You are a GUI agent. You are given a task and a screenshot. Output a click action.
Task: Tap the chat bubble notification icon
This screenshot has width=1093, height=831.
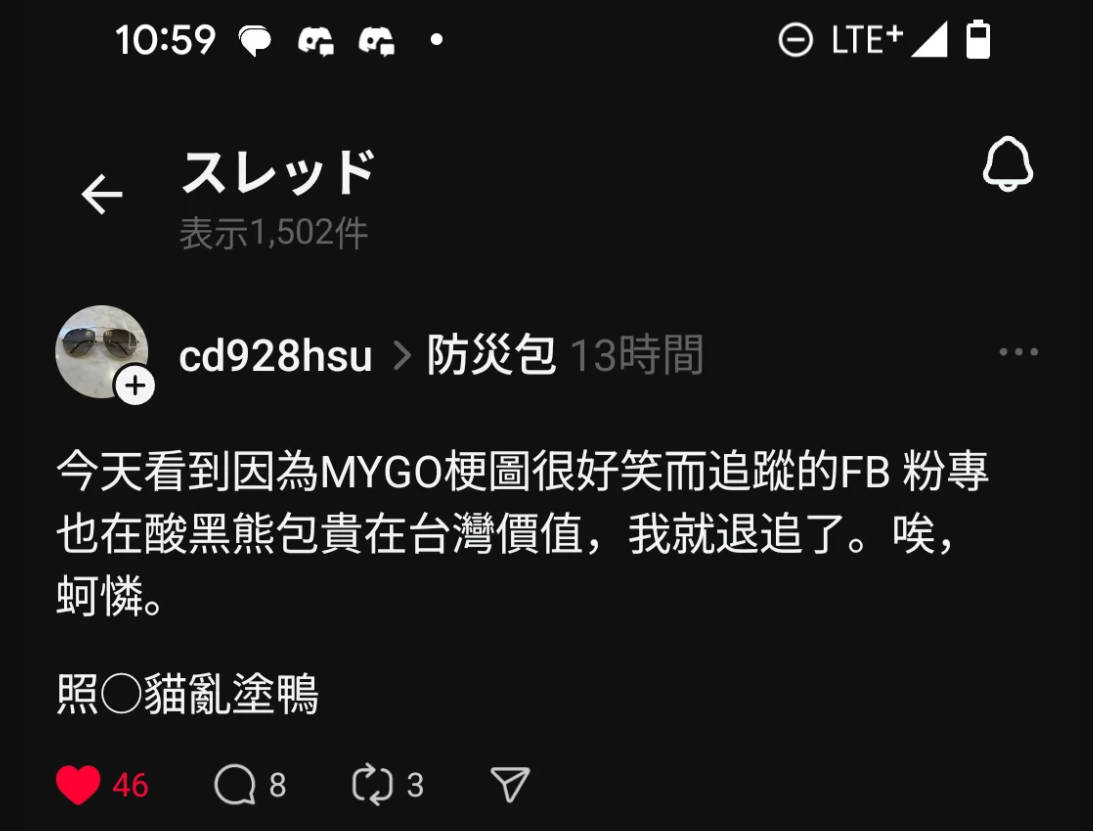point(255,40)
